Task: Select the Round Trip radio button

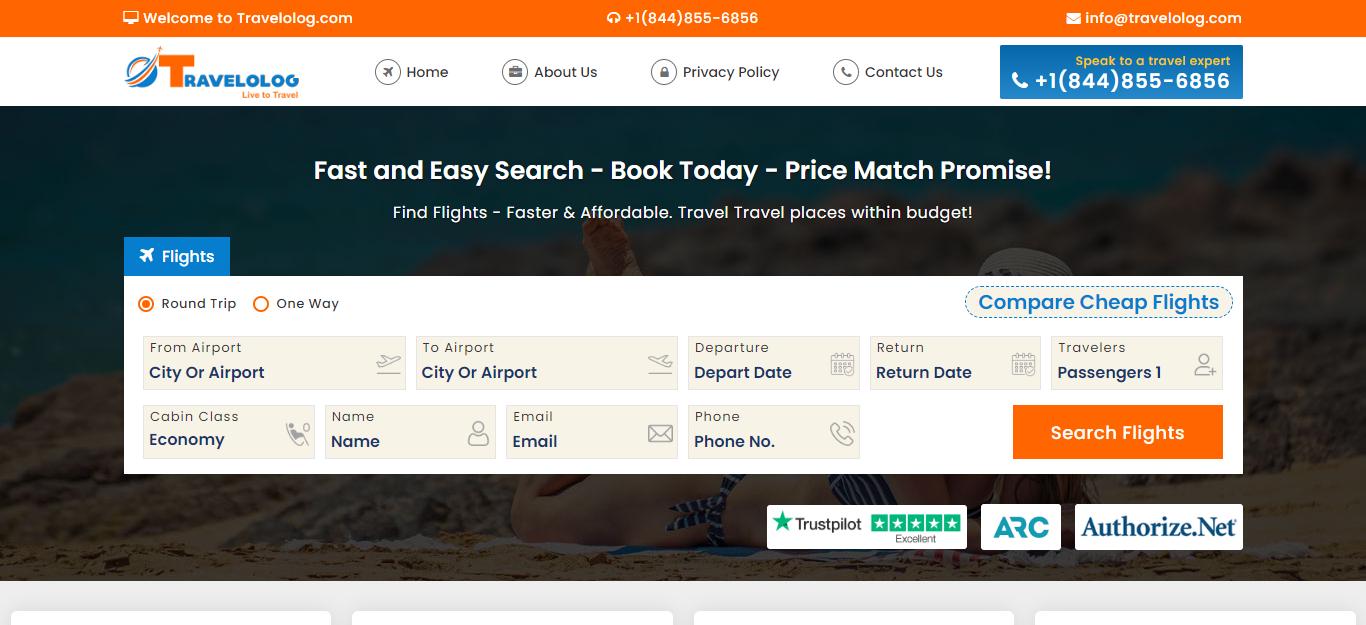Action: coord(146,304)
